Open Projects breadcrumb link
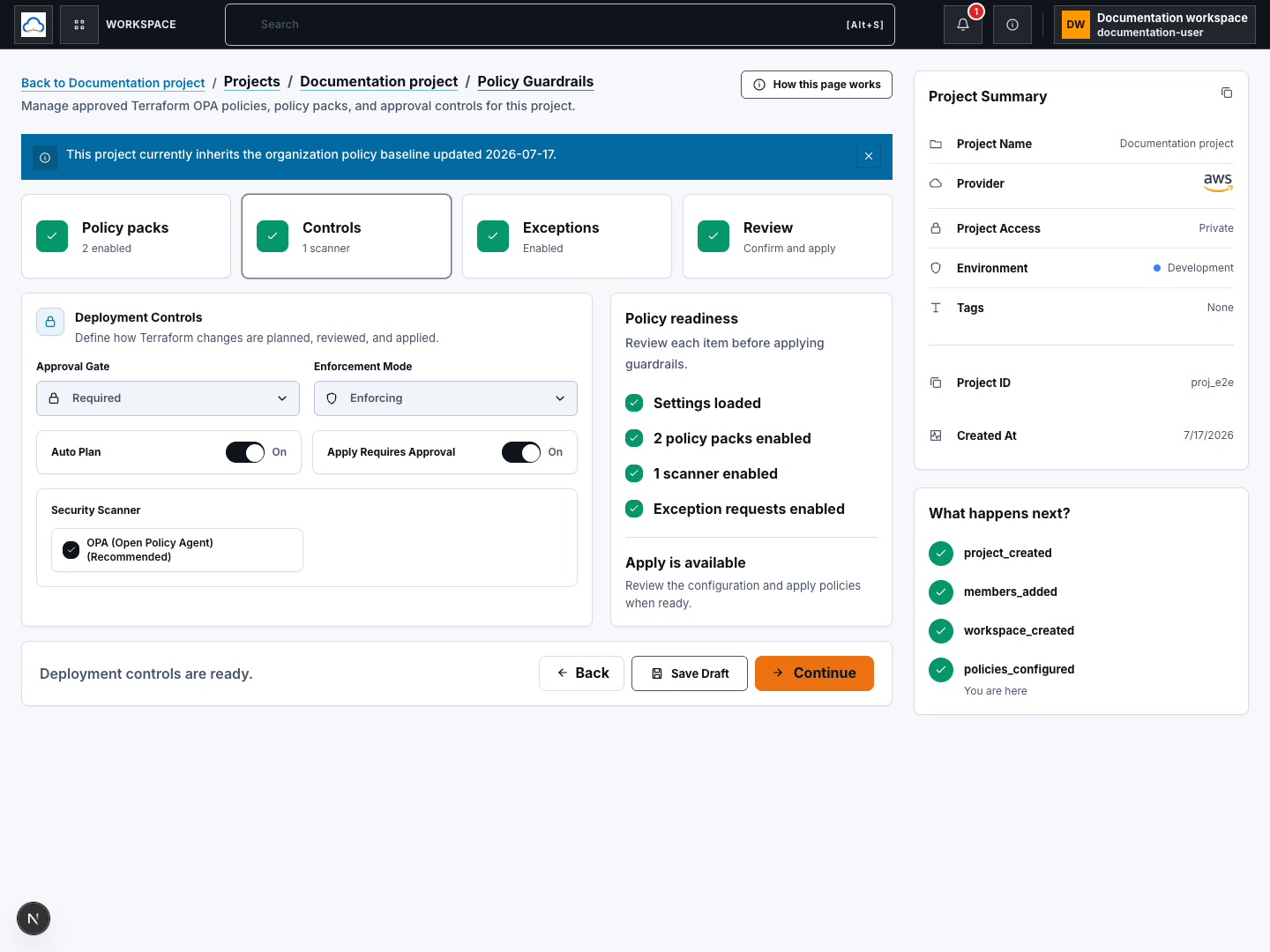This screenshot has width=1270, height=952. tap(252, 81)
